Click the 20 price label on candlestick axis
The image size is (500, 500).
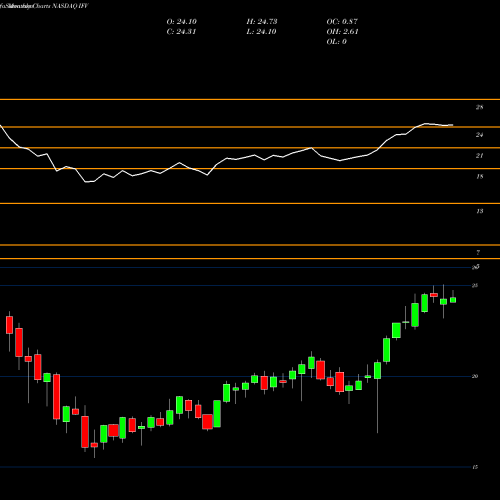(x=475, y=376)
